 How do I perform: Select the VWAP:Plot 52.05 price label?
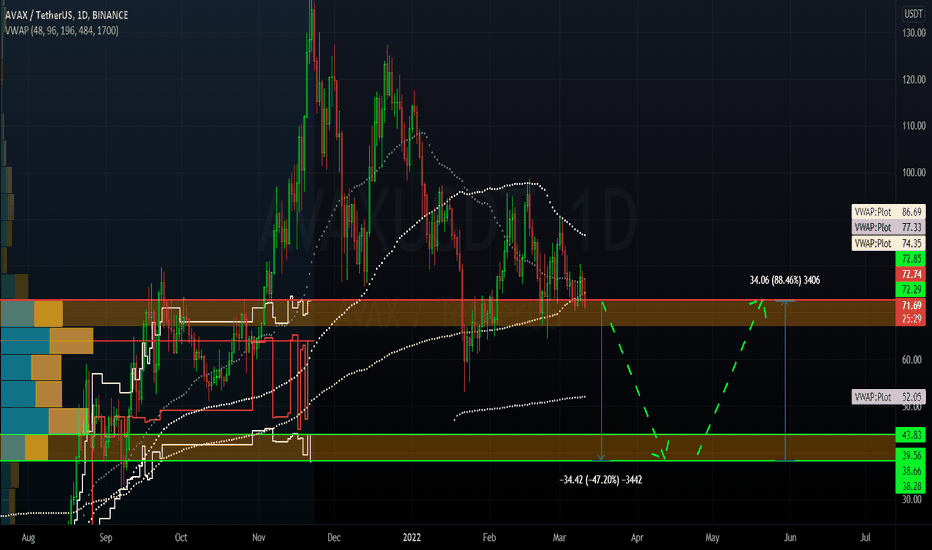888,397
